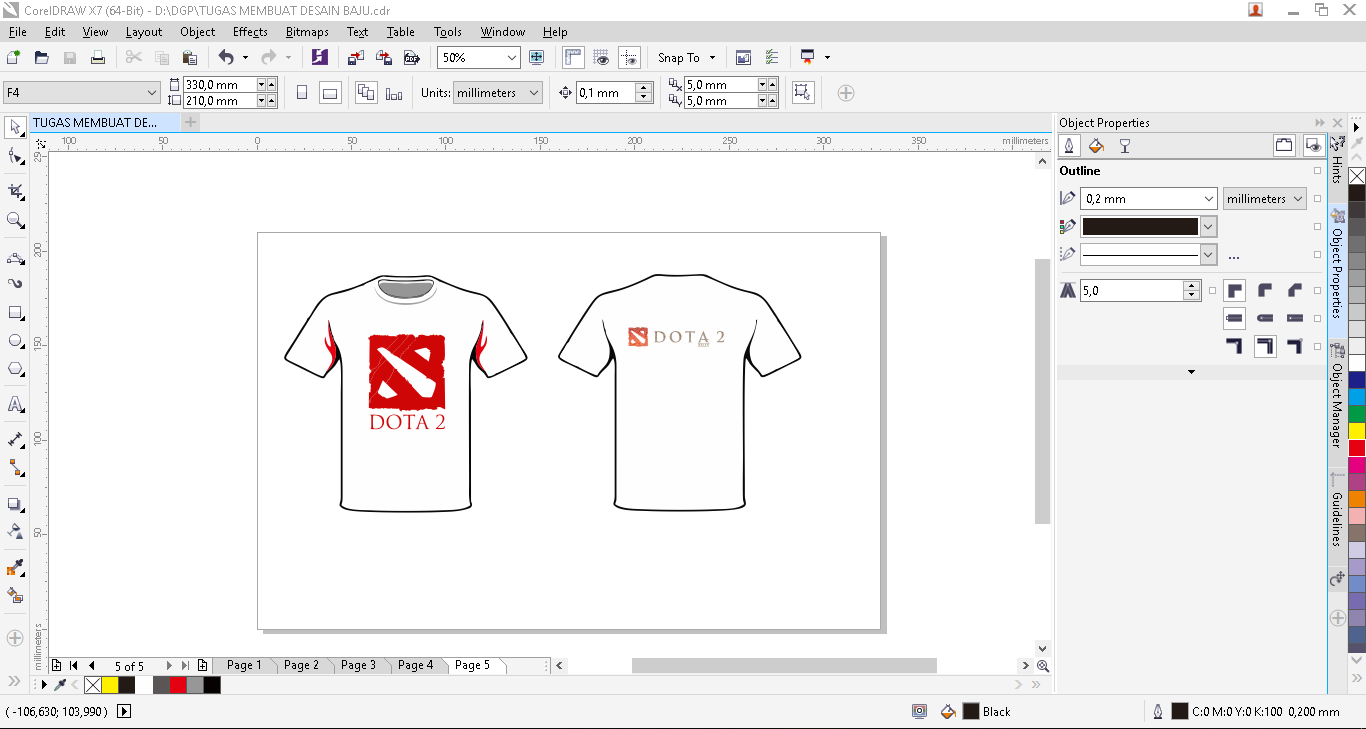Open the zoom level dropdown
Screen dimensions: 1366x729
tap(512, 57)
